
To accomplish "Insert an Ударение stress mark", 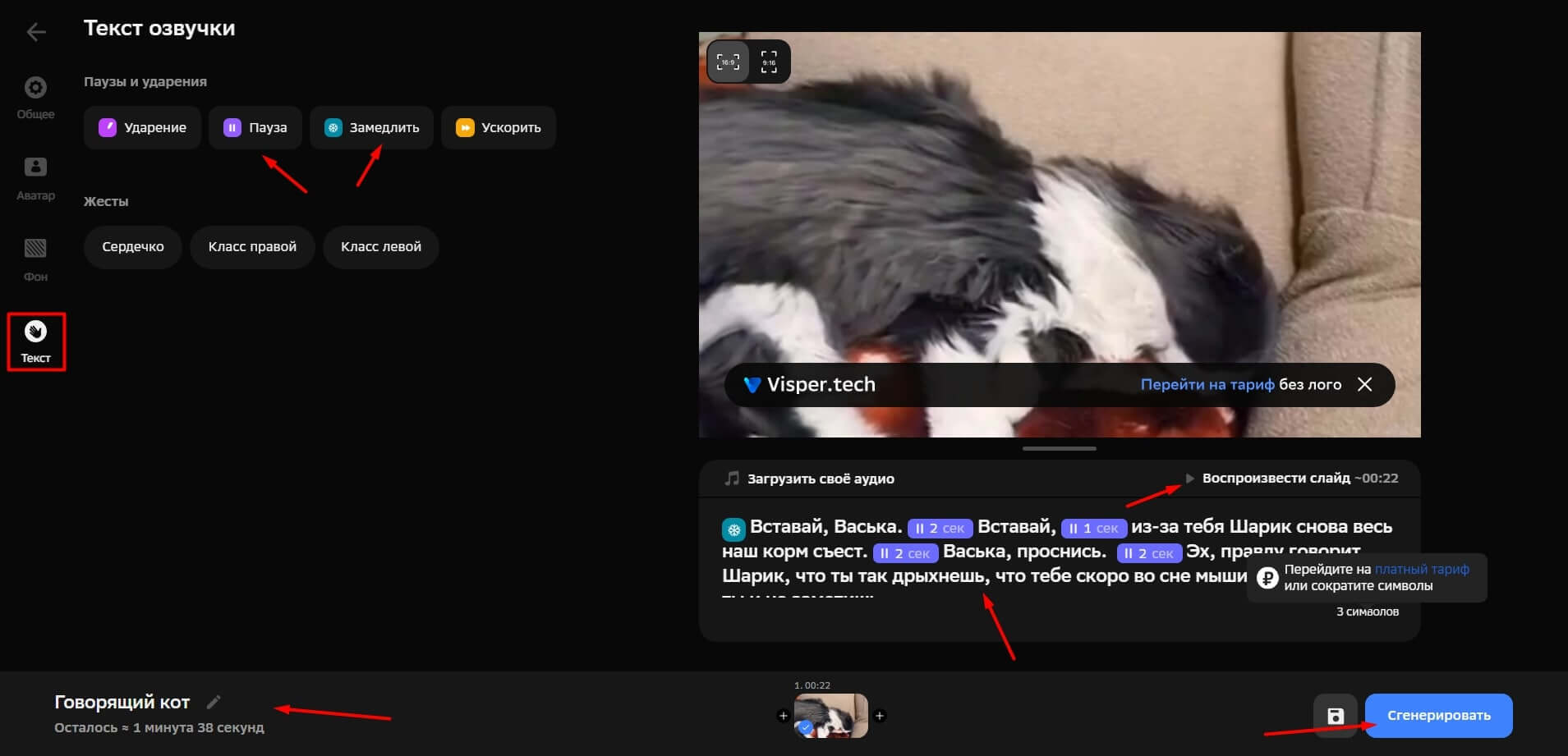I will tap(142, 127).
